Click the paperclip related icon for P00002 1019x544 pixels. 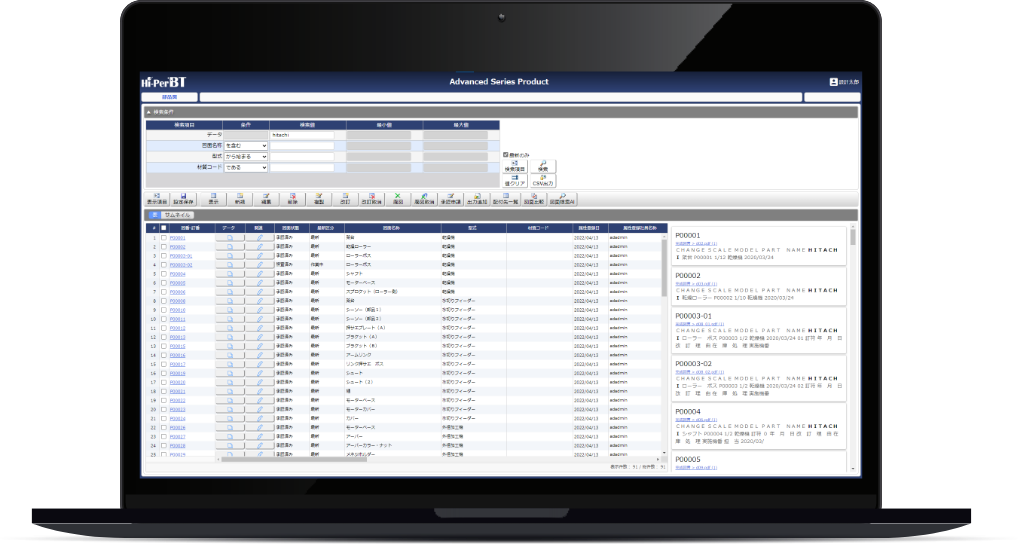(259, 247)
